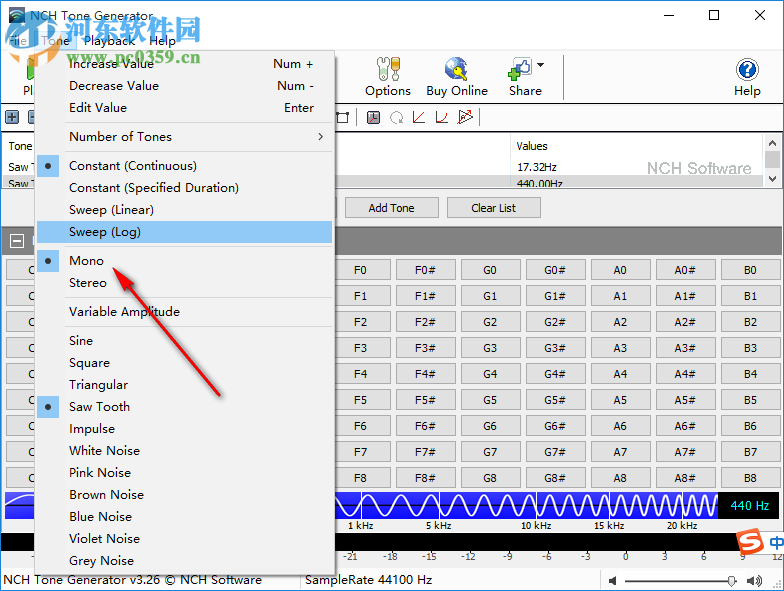Click the Buy Online icon
This screenshot has width=784, height=591.
coord(456,76)
